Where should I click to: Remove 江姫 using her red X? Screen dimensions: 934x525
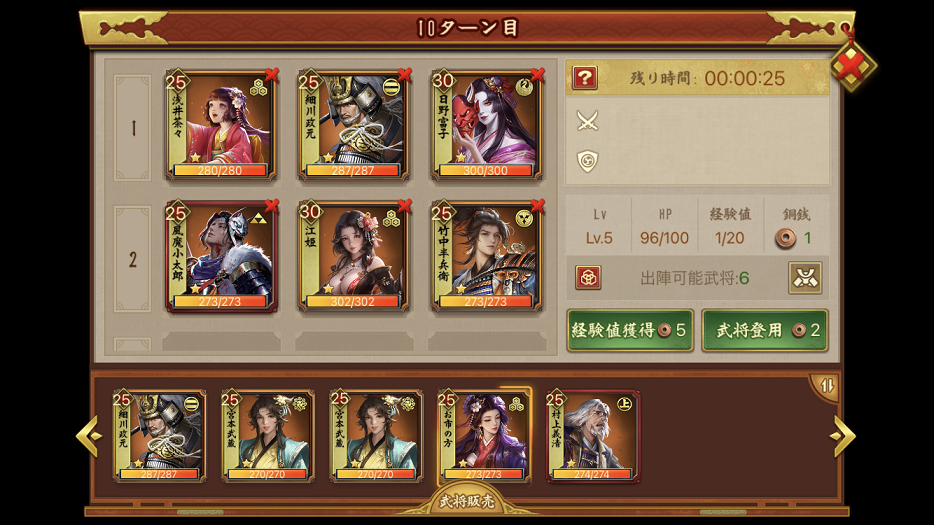tap(404, 206)
